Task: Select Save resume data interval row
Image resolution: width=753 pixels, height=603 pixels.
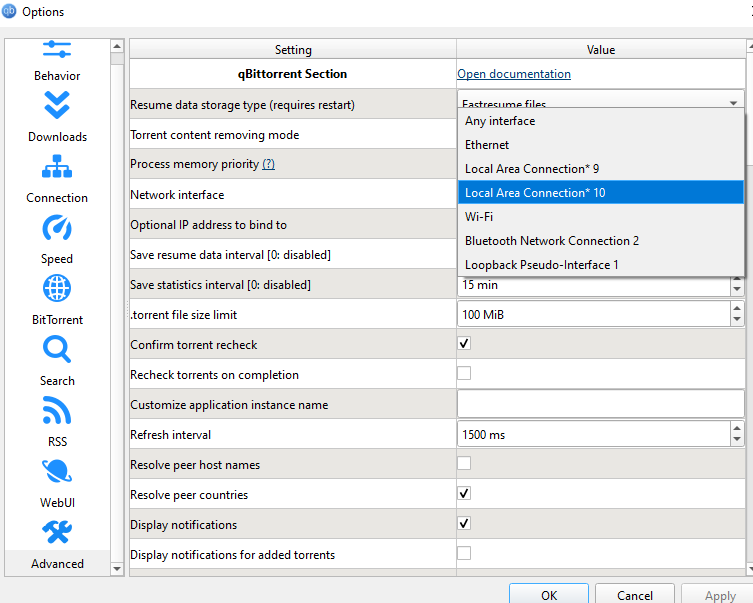Action: click(293, 254)
